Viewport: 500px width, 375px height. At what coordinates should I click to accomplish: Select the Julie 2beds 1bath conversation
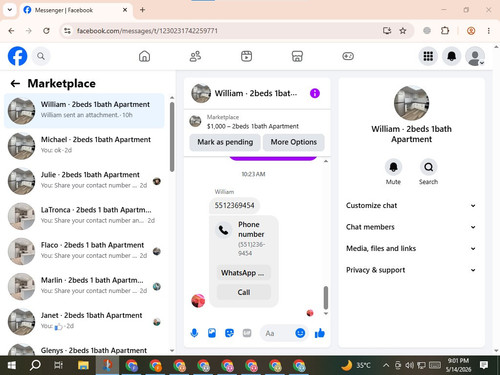(x=84, y=181)
